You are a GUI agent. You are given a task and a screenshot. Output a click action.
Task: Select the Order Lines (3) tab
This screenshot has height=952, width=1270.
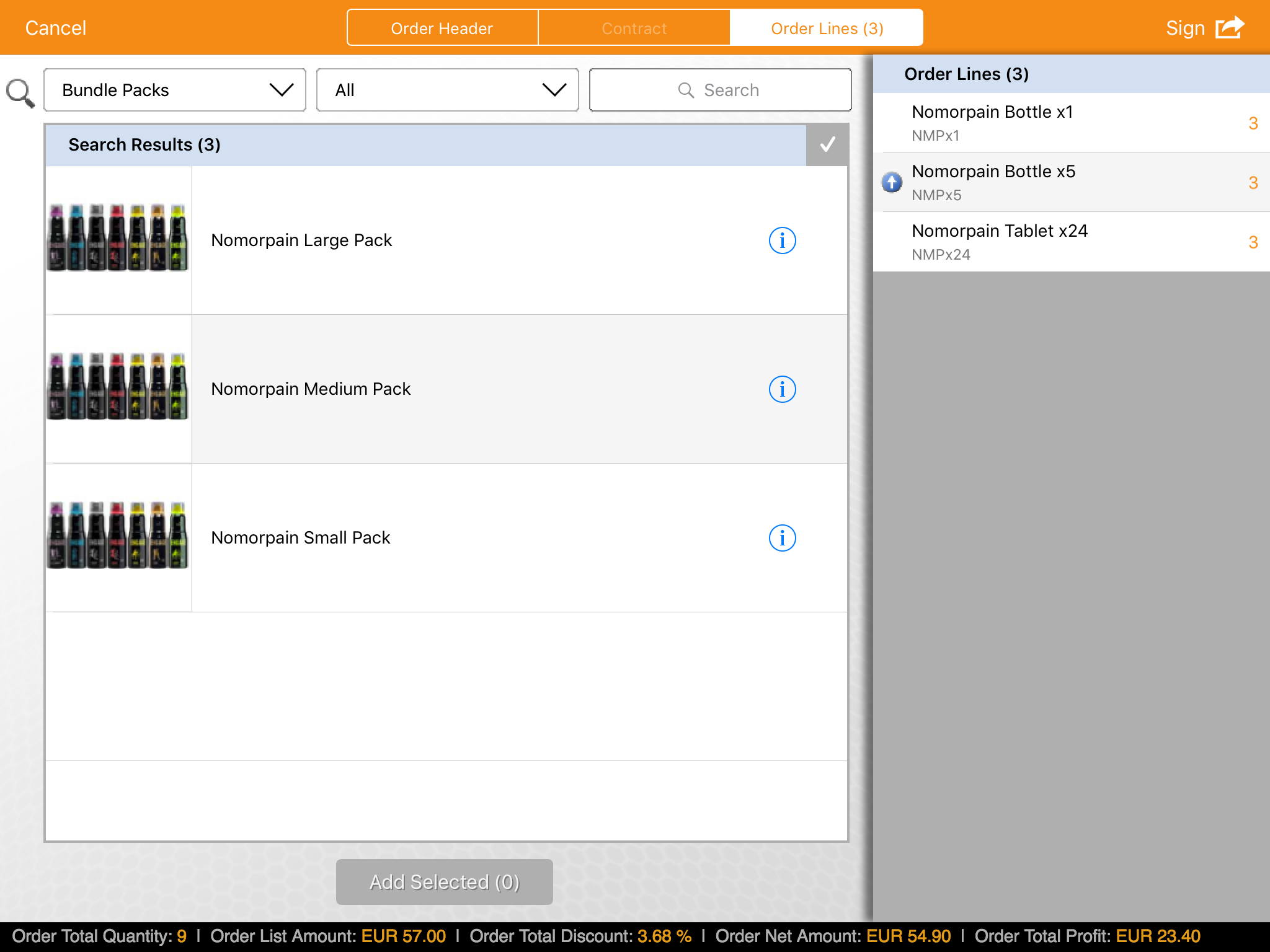tap(827, 29)
